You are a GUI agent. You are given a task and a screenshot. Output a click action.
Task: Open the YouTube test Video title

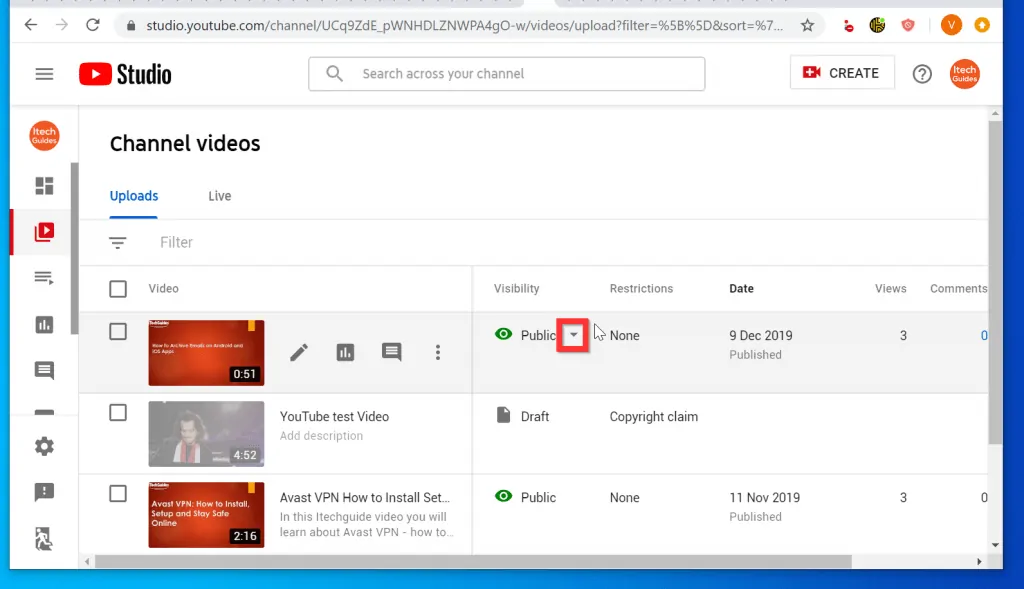click(334, 417)
